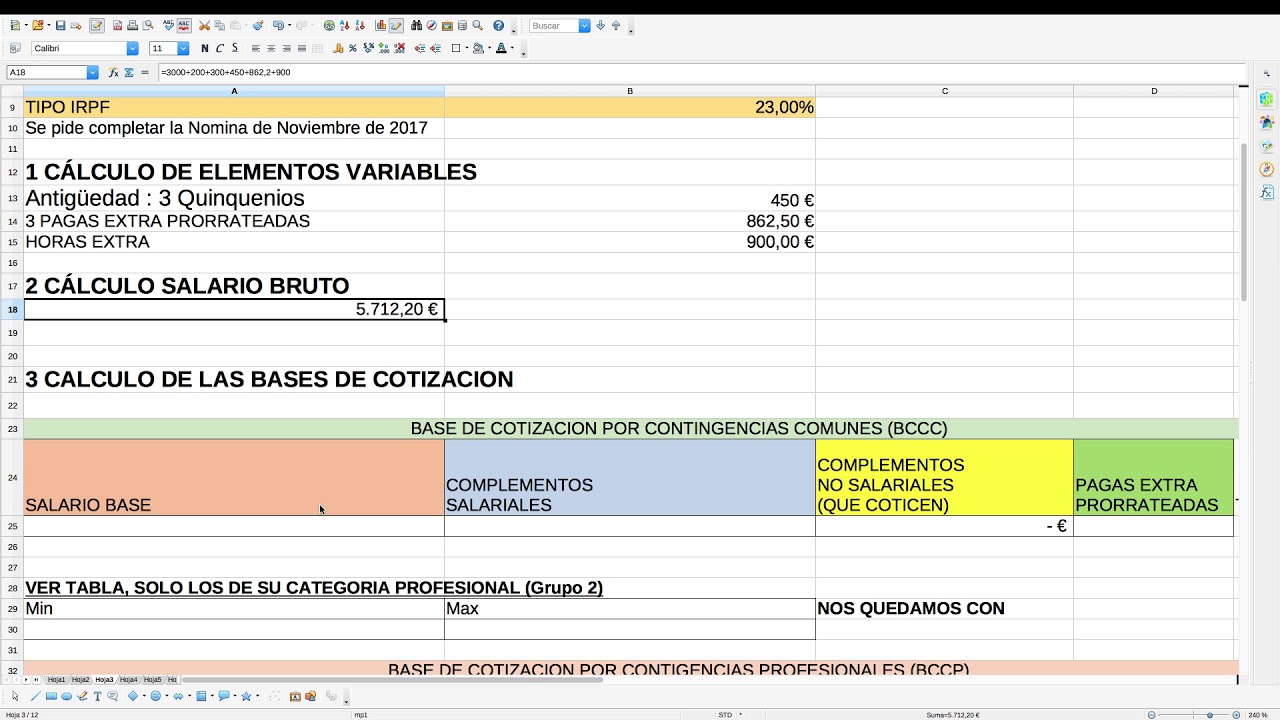
Task: Open the Name Box A18 dropdown
Action: [x=93, y=72]
